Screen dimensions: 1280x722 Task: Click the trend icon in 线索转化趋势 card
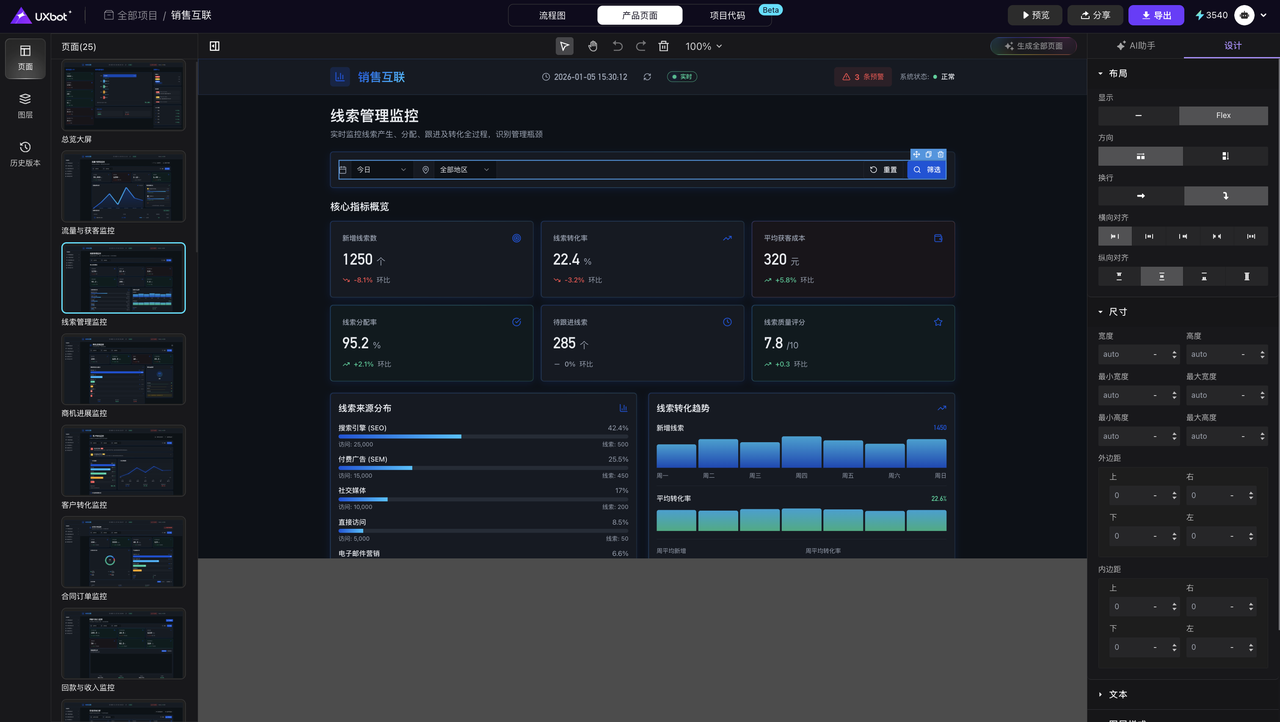(x=942, y=408)
